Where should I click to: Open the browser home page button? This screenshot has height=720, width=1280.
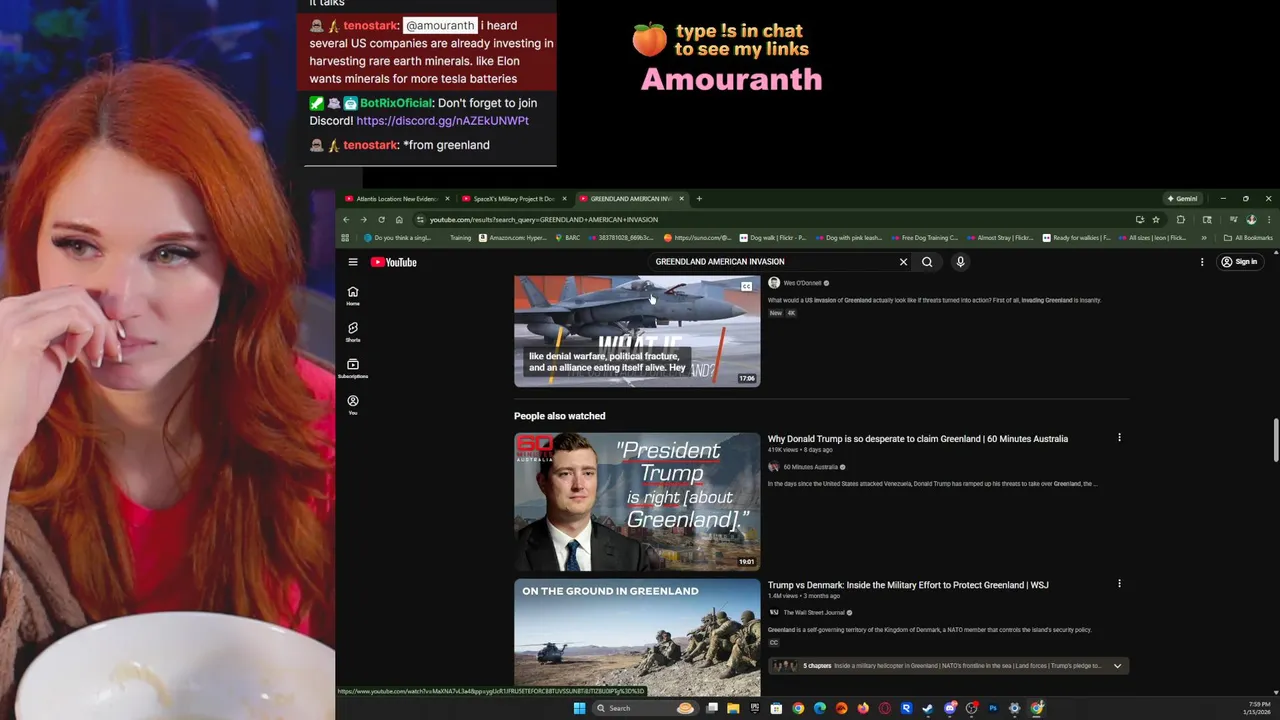point(399,220)
